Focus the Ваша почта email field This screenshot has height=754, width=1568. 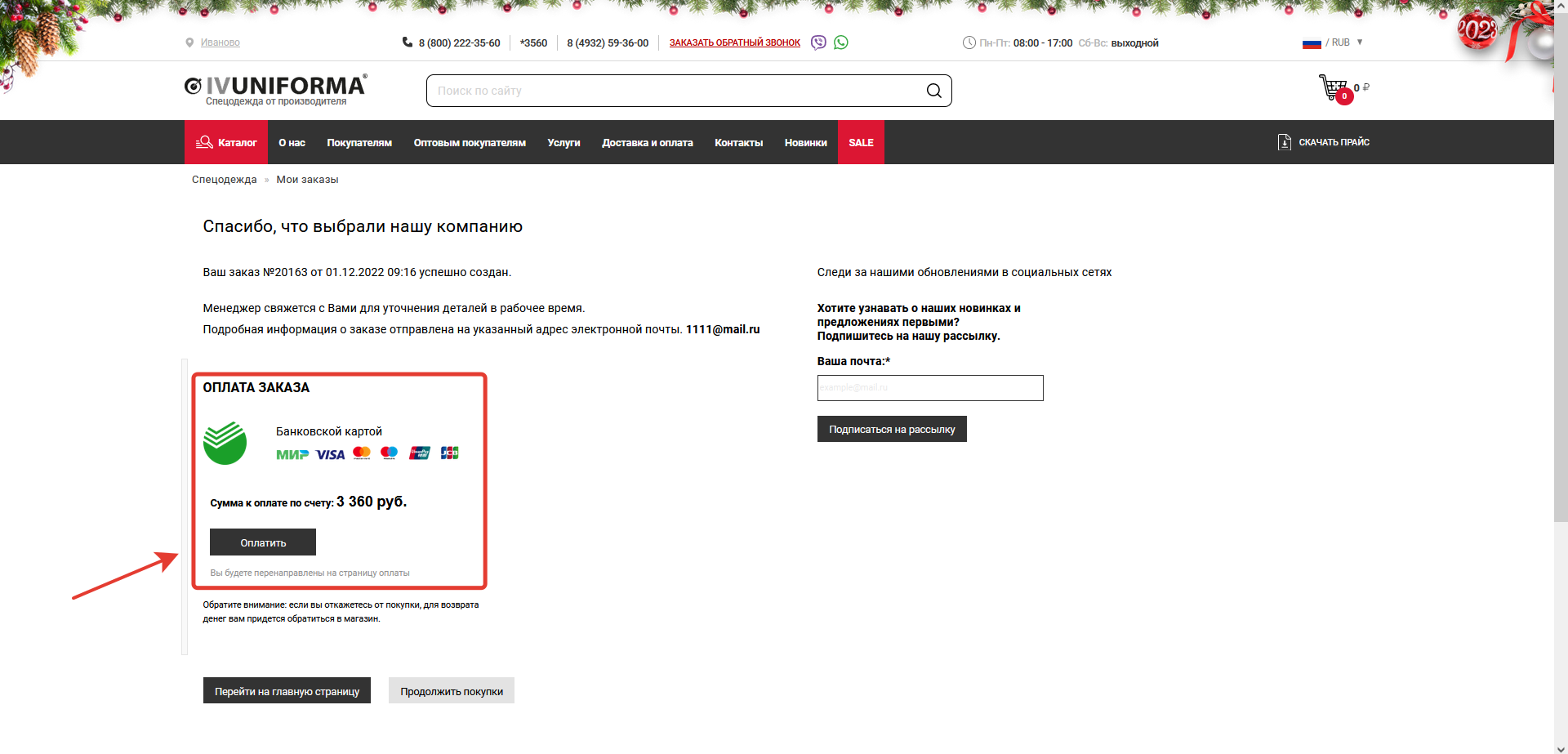click(x=930, y=388)
